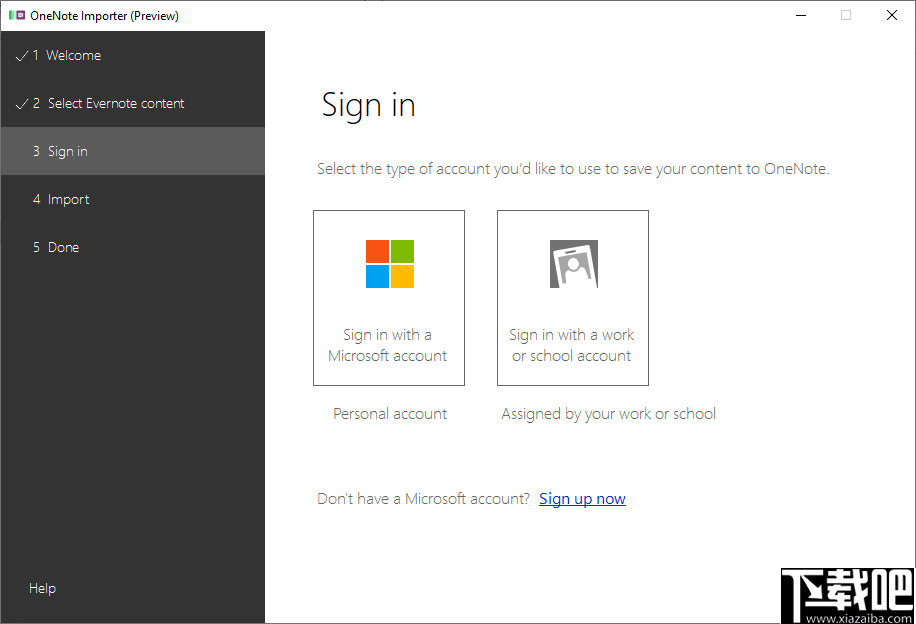Image resolution: width=916 pixels, height=624 pixels.
Task: Select the 'Sign in with a Microsoft account' tile
Action: pyautogui.click(x=388, y=297)
